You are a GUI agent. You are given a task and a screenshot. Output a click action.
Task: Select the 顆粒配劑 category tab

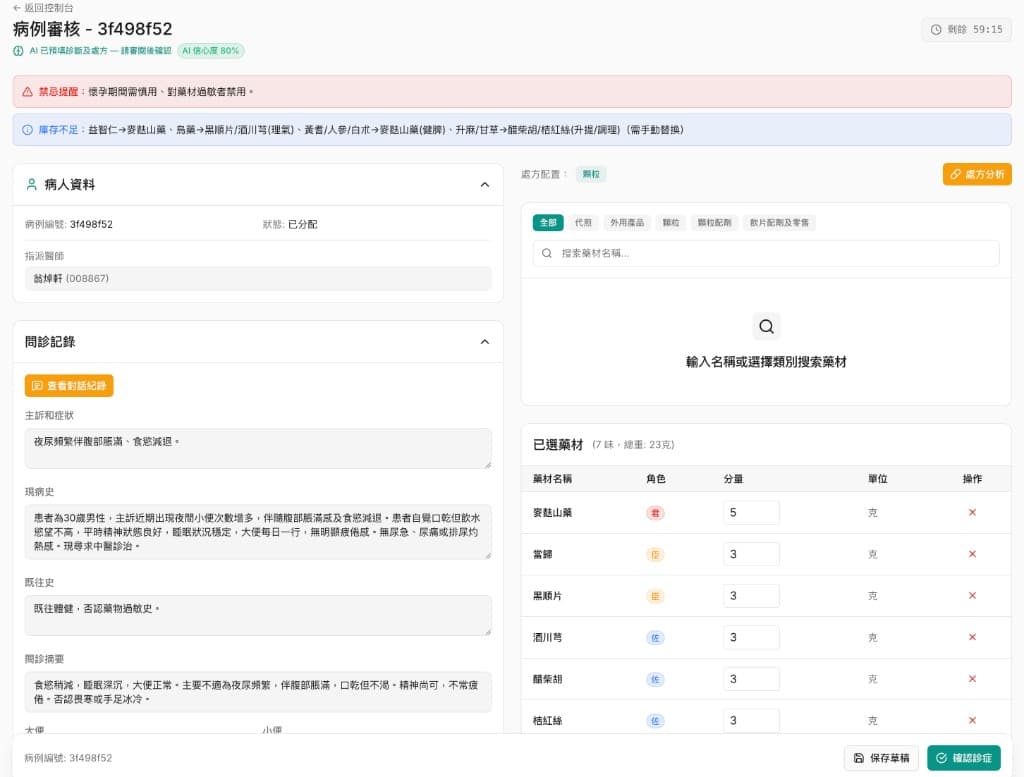(714, 223)
